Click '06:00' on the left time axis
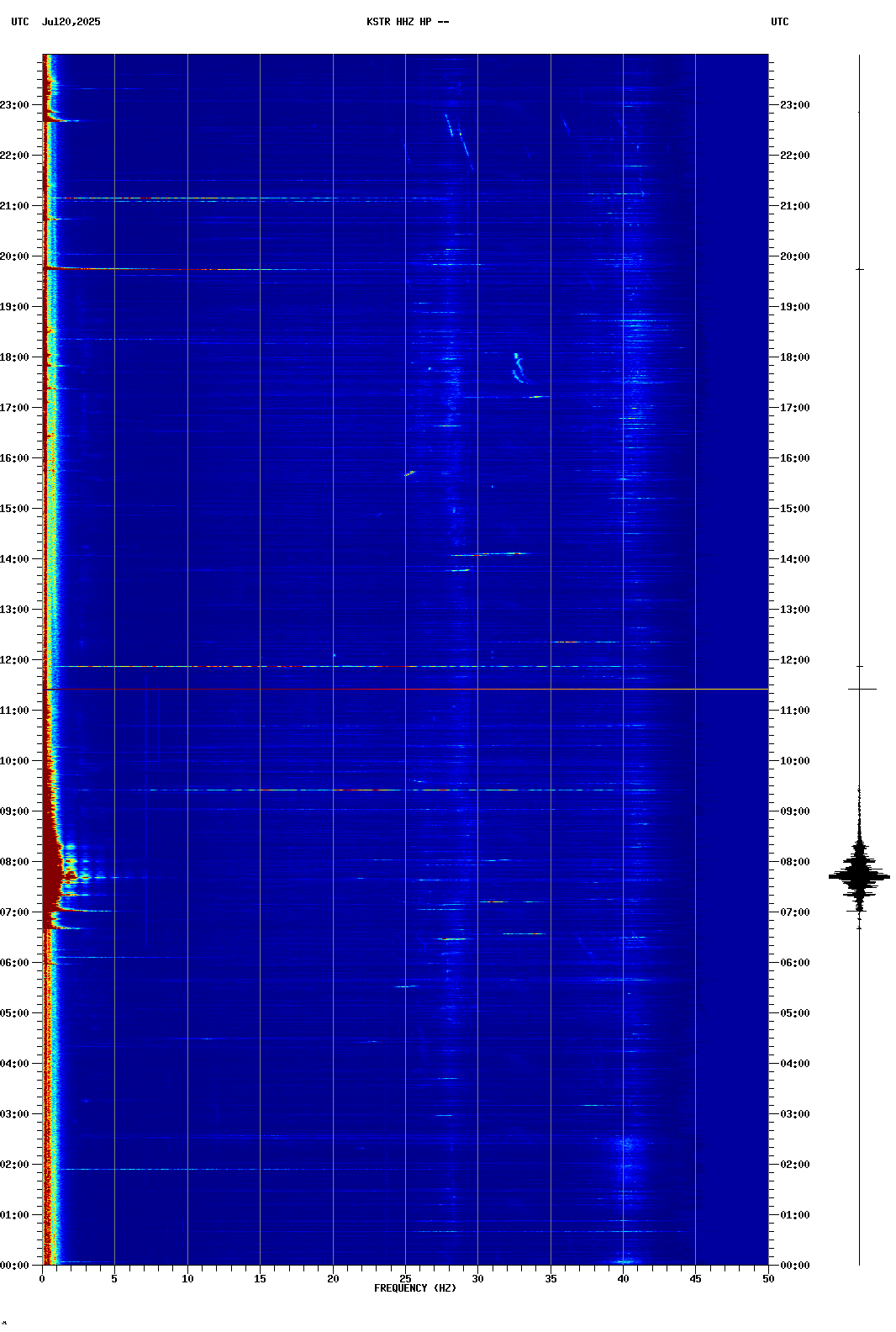The height and width of the screenshot is (1332, 896). [x=14, y=963]
